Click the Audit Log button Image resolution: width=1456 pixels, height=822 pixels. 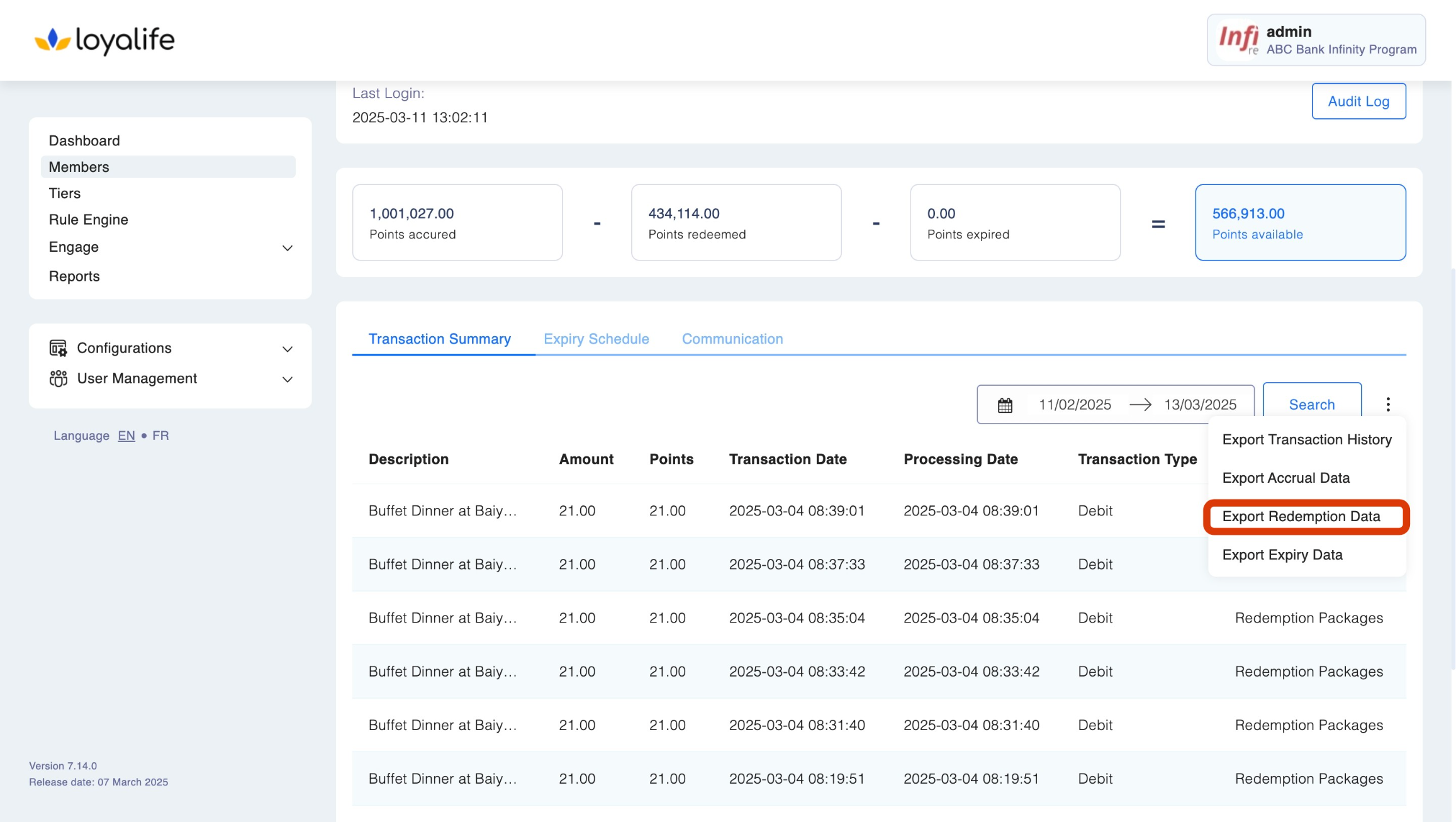(x=1358, y=101)
